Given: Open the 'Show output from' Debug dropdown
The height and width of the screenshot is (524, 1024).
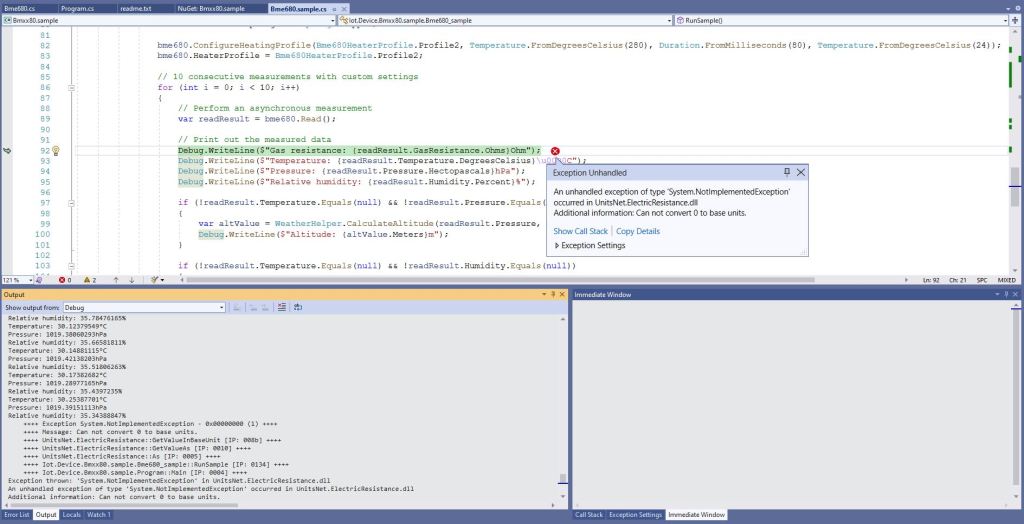Looking at the screenshot, I should pyautogui.click(x=223, y=307).
